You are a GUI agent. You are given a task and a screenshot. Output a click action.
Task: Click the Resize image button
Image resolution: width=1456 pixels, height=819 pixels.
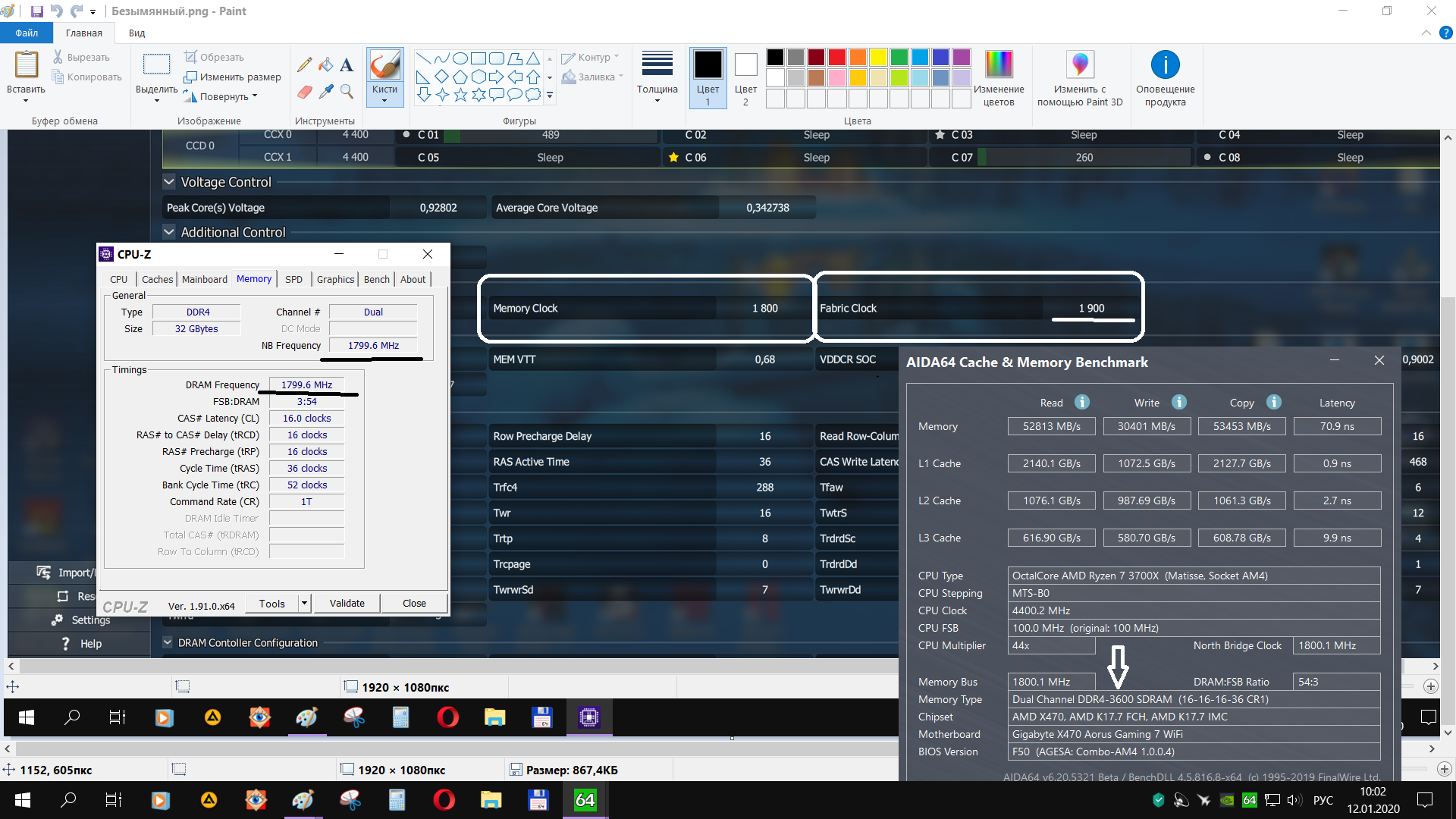pyautogui.click(x=233, y=77)
